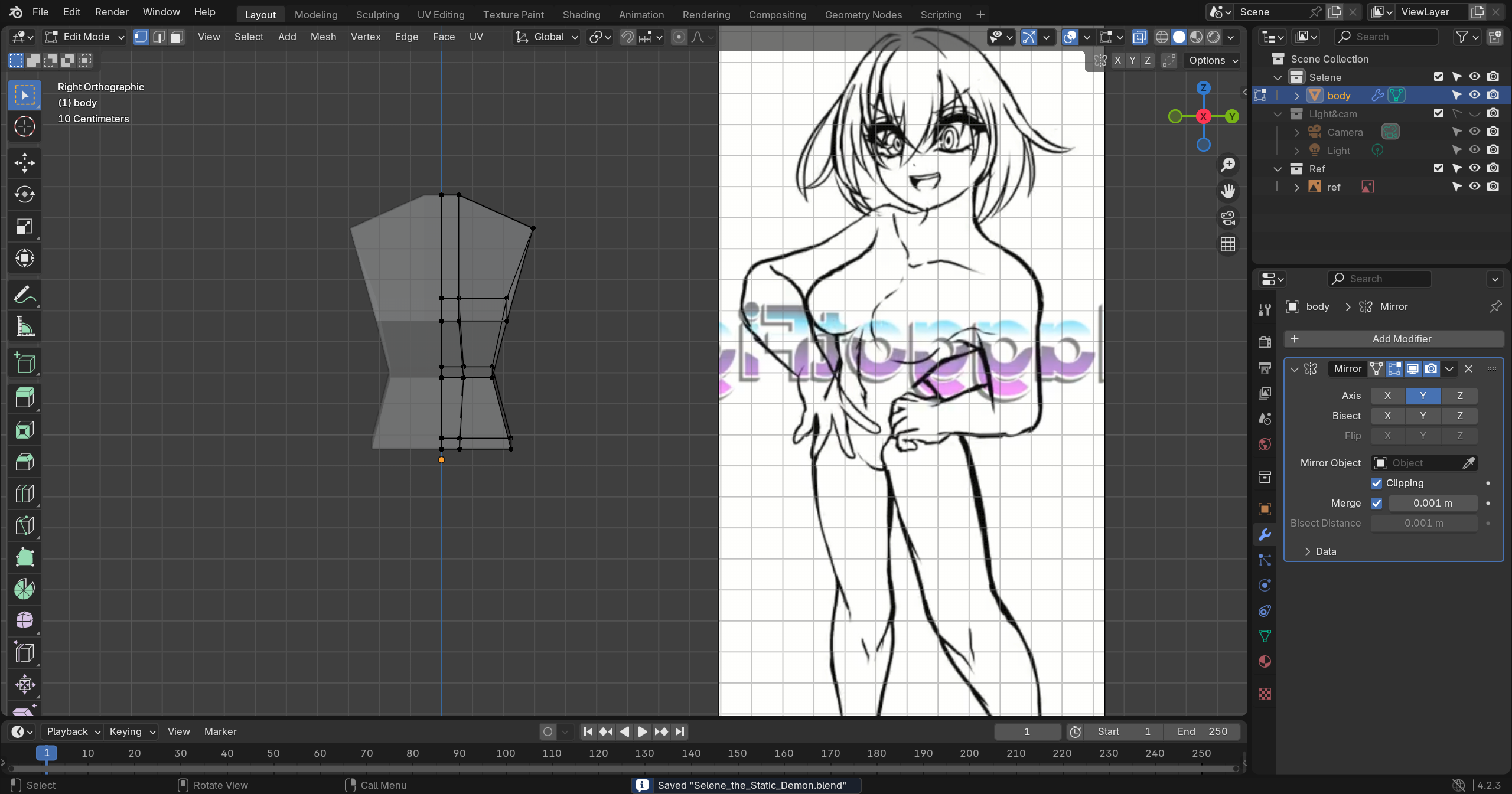Screen dimensions: 1512x794
Task: Switch to the UV Editing workspace tab
Action: pyautogui.click(x=441, y=14)
